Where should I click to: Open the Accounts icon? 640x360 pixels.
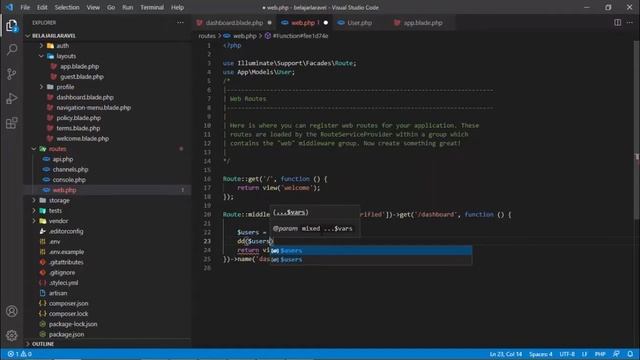tap(11, 311)
